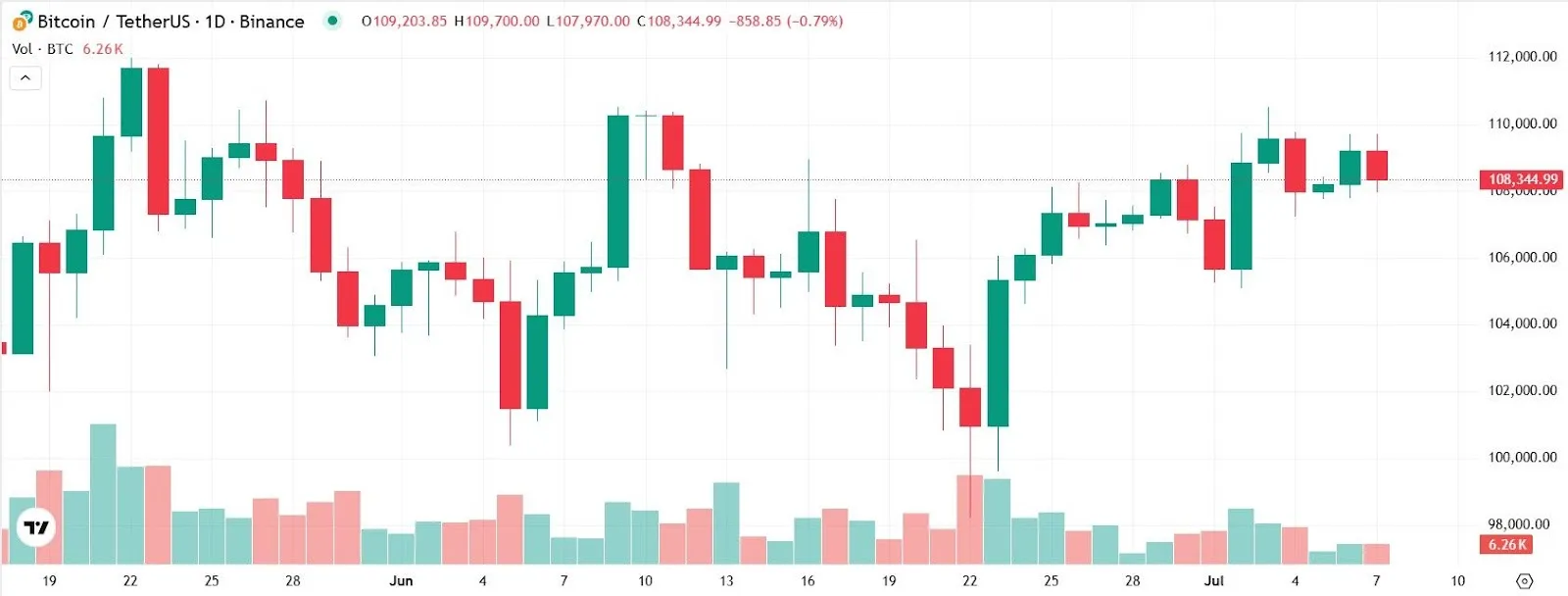1568x596 pixels.
Task: Click the Tether logo behind the Bitcoin icon
Action: click(x=26, y=17)
